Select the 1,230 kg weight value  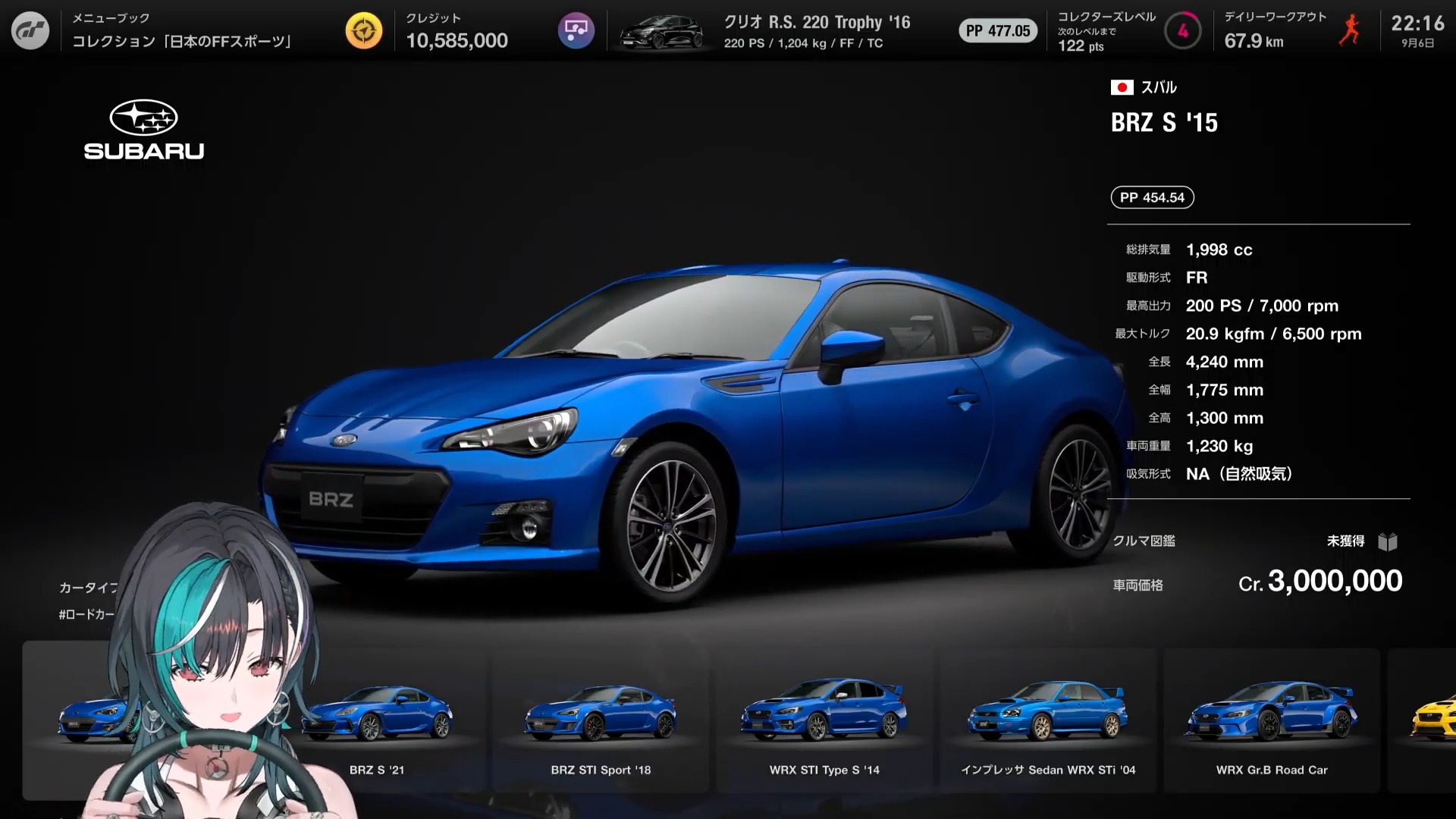(1219, 446)
